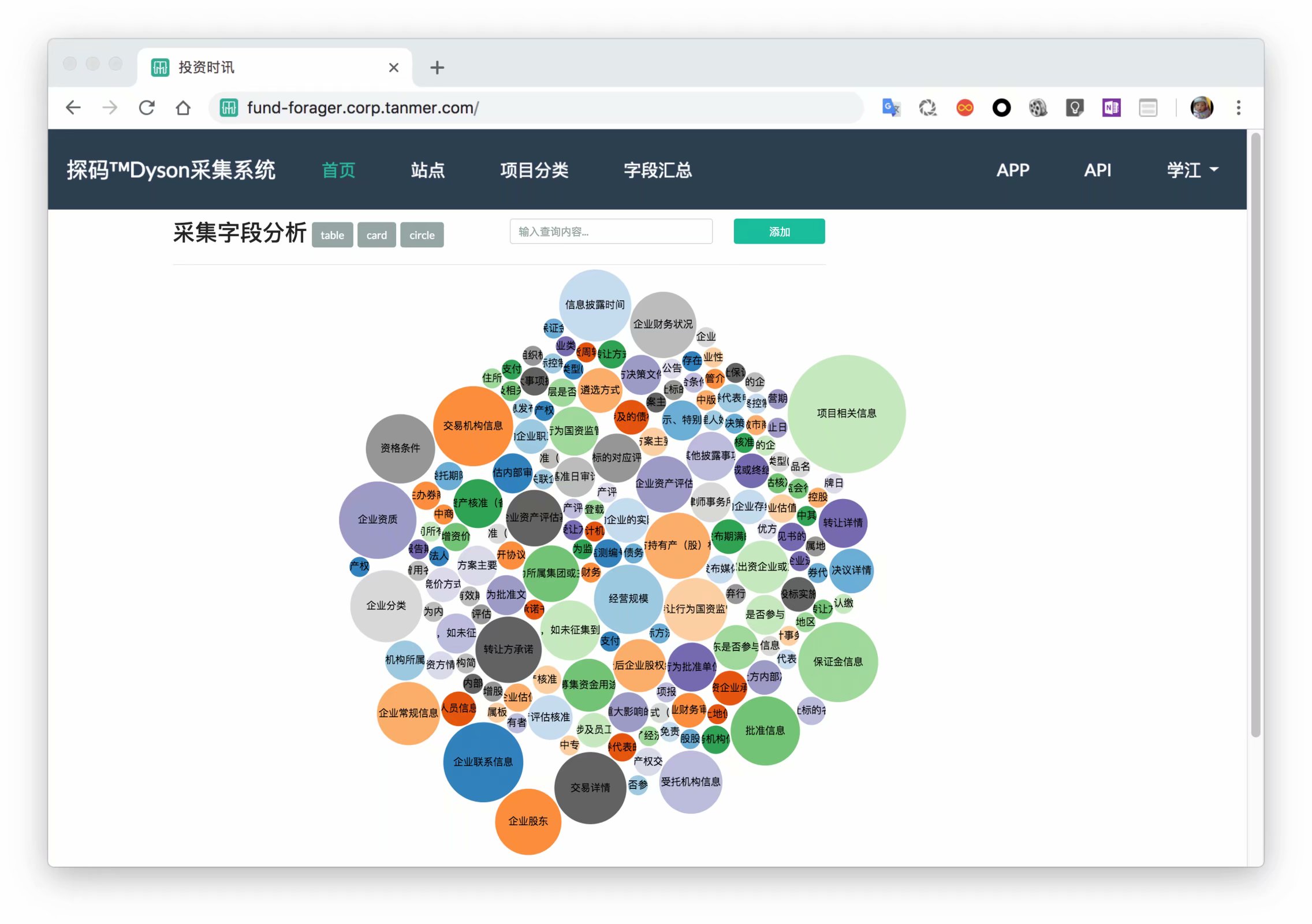The height and width of the screenshot is (924, 1312).
Task: Click the grey card extension icon
Action: [1147, 107]
